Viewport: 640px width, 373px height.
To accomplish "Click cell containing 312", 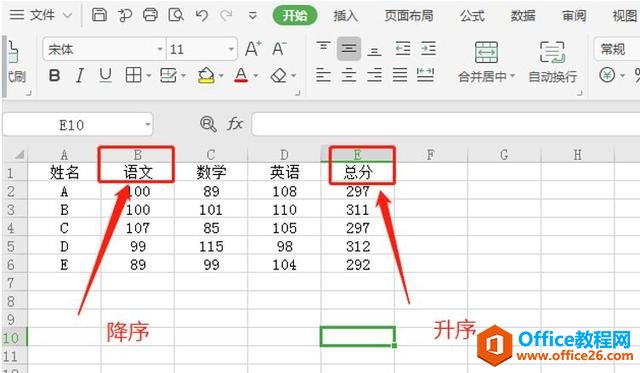I will [x=358, y=246].
